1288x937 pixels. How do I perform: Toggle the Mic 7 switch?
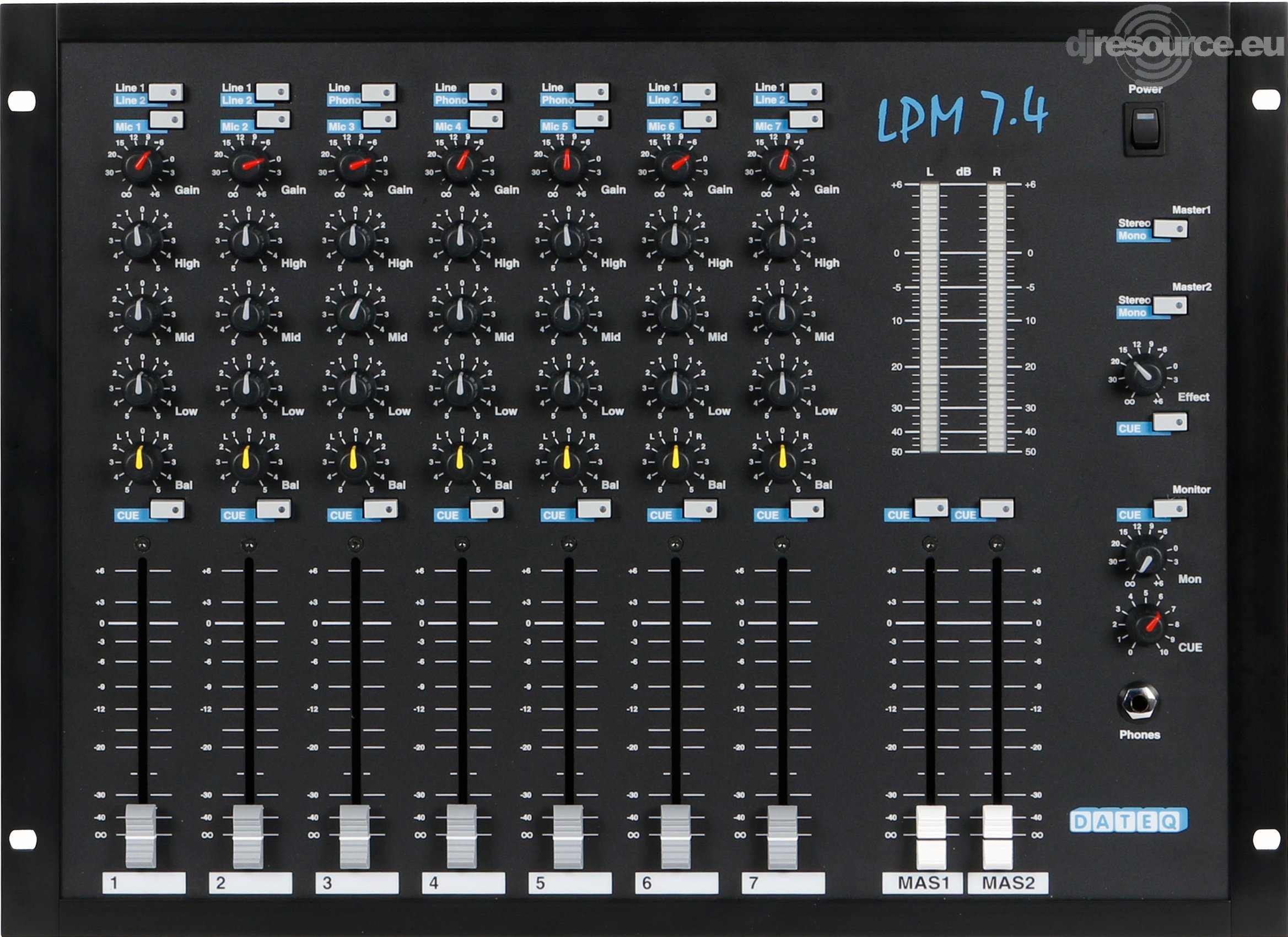click(x=806, y=119)
